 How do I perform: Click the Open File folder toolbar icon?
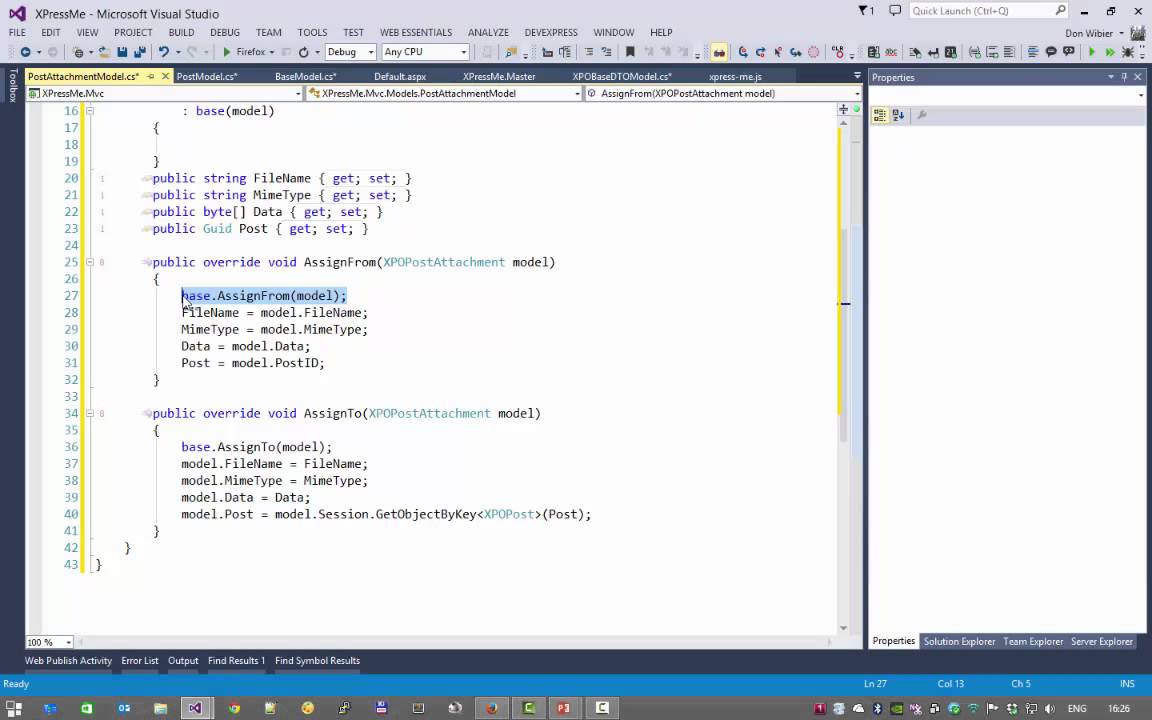104,52
